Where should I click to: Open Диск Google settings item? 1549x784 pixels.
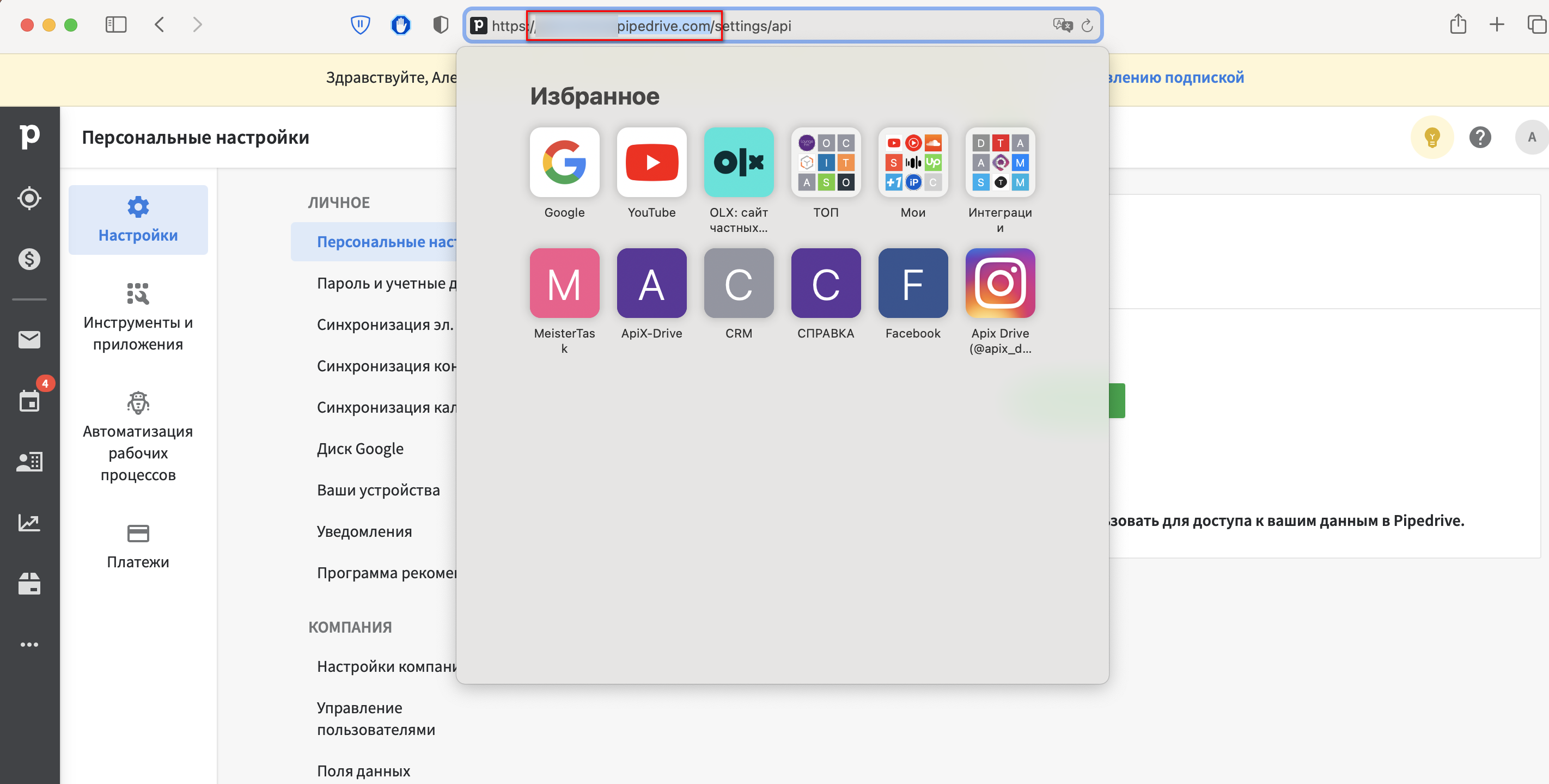360,449
